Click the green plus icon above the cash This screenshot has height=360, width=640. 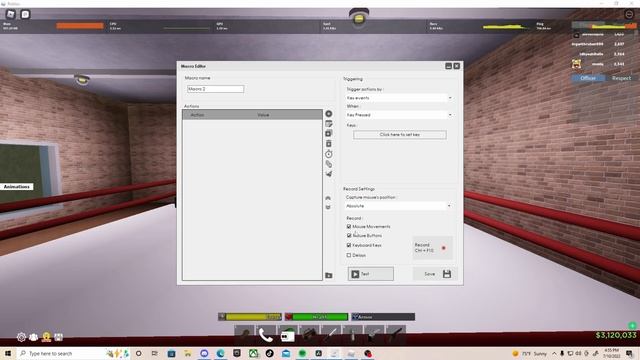[x=632, y=326]
